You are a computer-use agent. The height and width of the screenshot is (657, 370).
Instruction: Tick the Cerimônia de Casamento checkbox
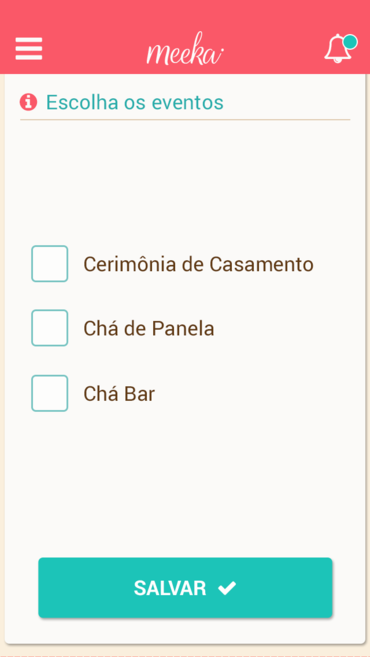tap(49, 264)
